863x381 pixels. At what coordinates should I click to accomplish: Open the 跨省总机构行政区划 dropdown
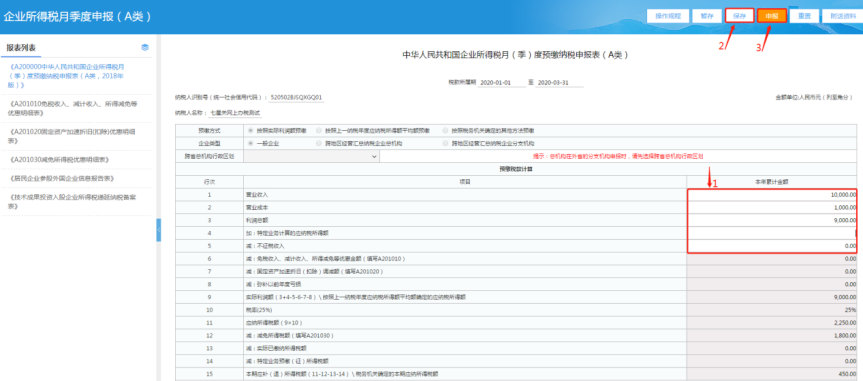tap(312, 156)
